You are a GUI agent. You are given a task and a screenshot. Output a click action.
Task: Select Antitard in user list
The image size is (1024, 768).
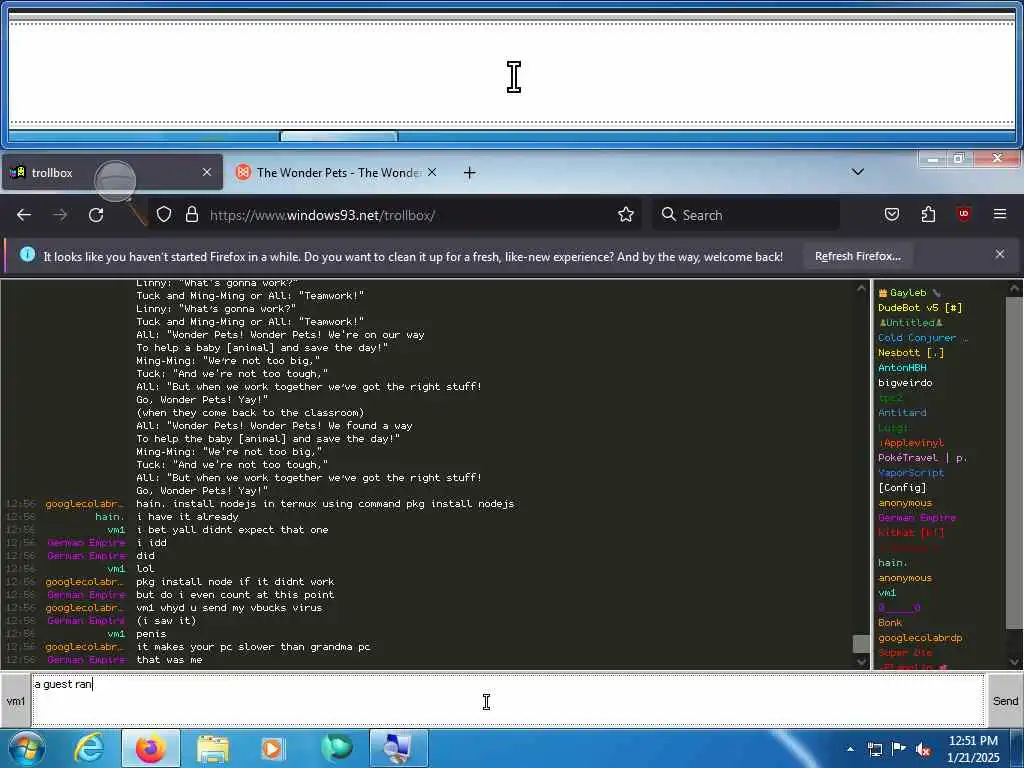[902, 413]
